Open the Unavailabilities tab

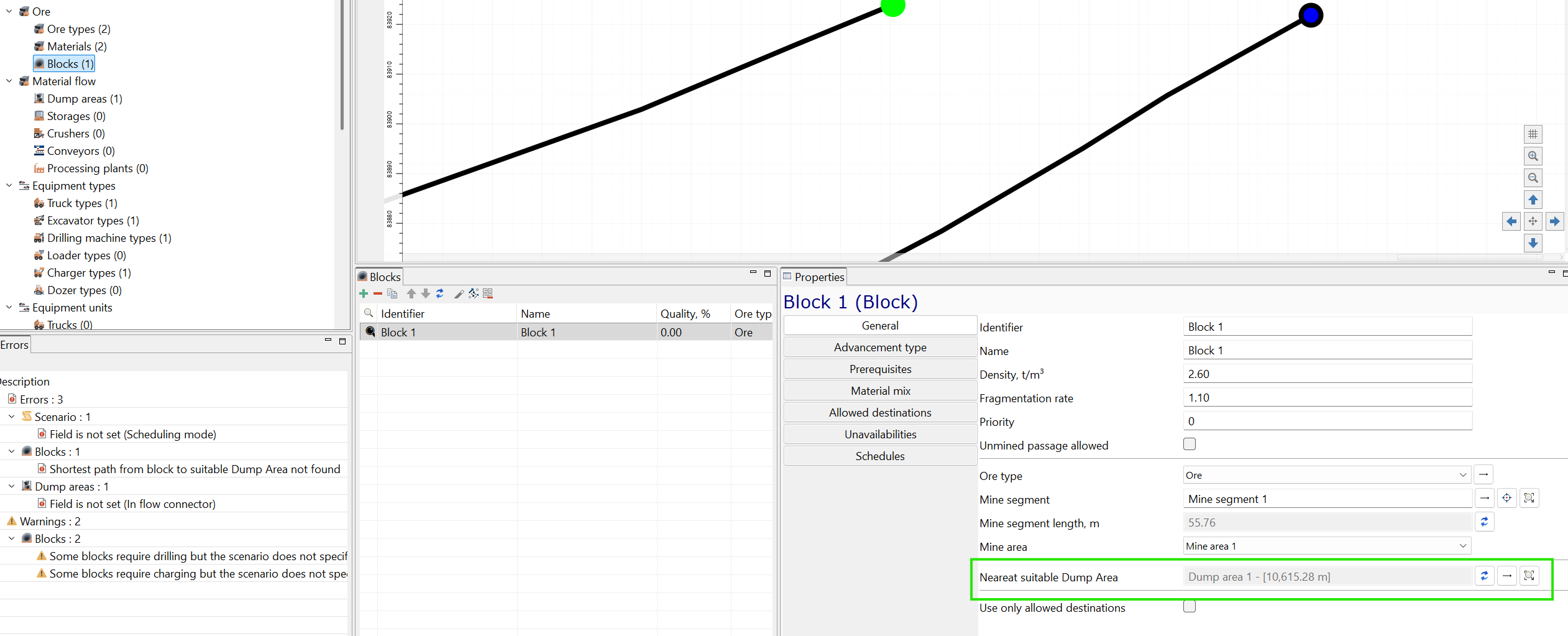click(880, 434)
